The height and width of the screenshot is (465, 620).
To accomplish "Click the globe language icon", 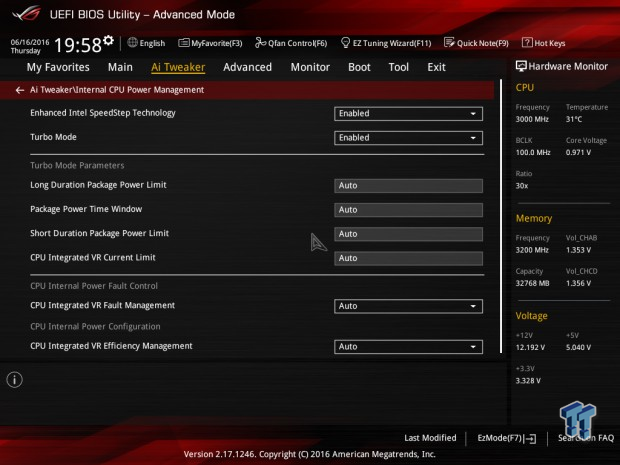I will (132, 42).
